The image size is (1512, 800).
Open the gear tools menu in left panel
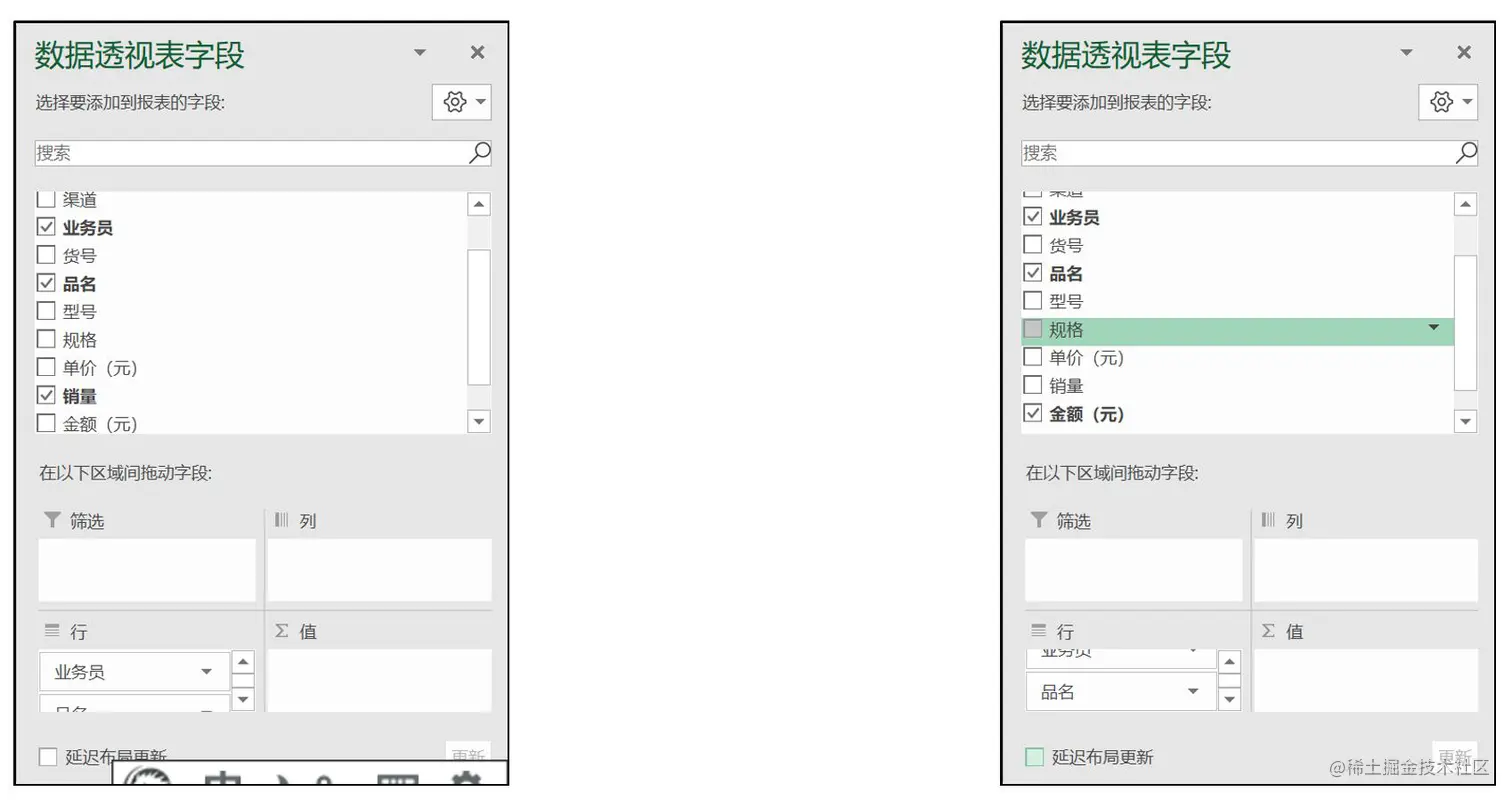click(x=461, y=102)
